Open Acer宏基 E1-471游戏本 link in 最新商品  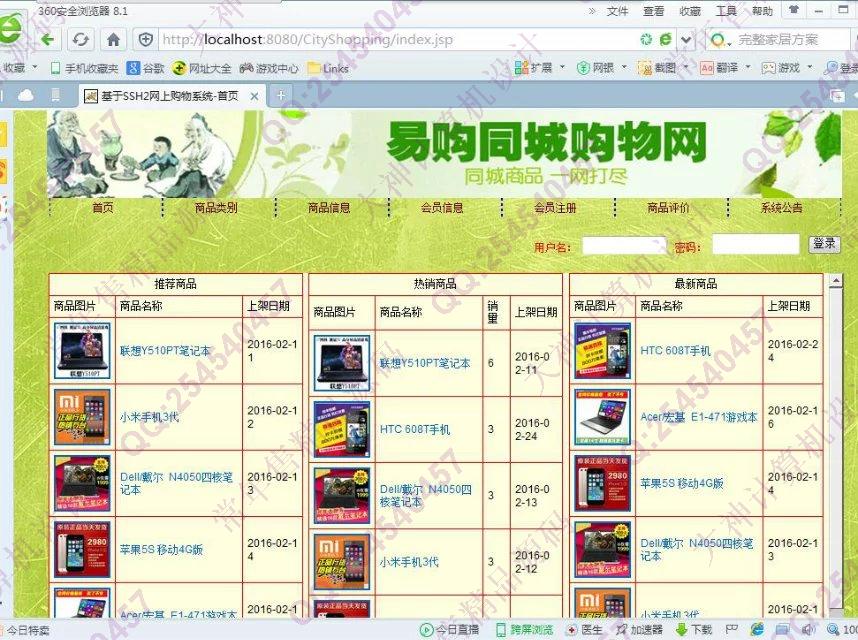(699, 417)
